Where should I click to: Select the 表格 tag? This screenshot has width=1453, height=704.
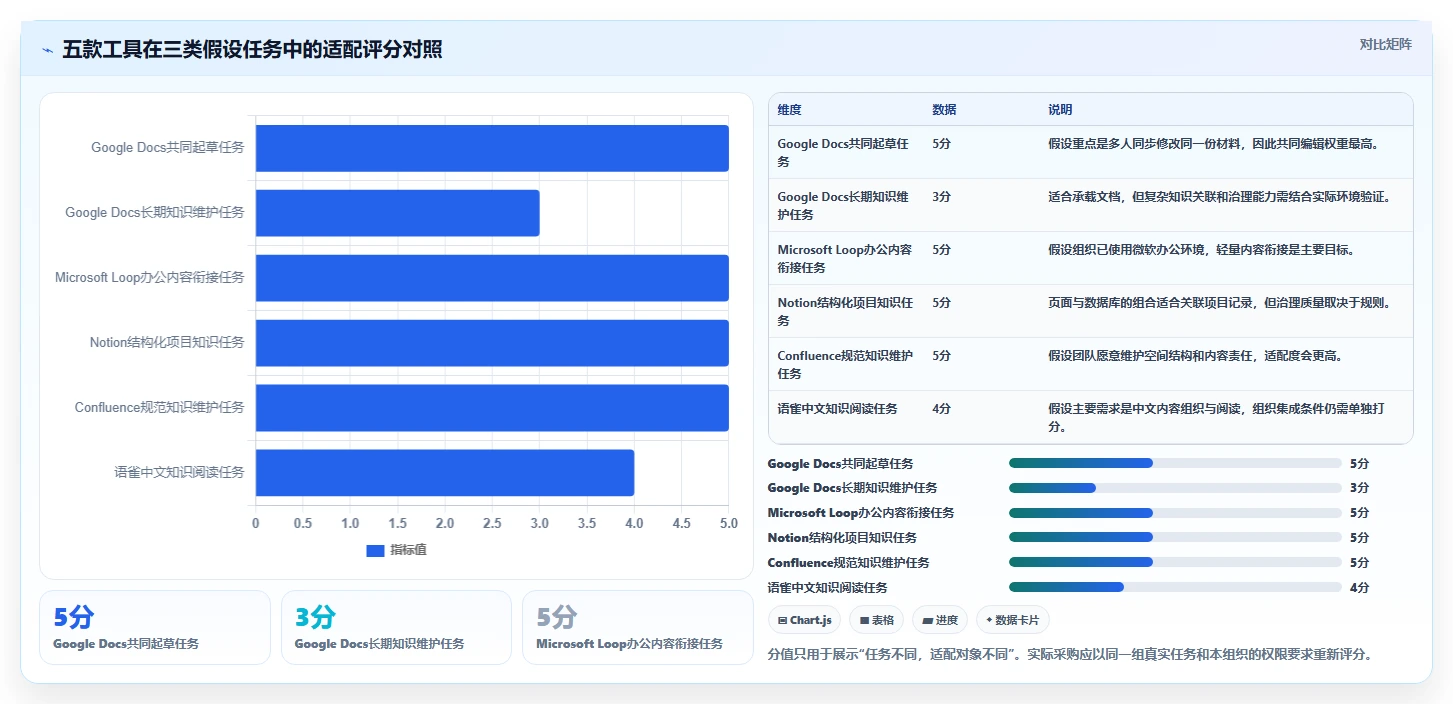coord(876,620)
